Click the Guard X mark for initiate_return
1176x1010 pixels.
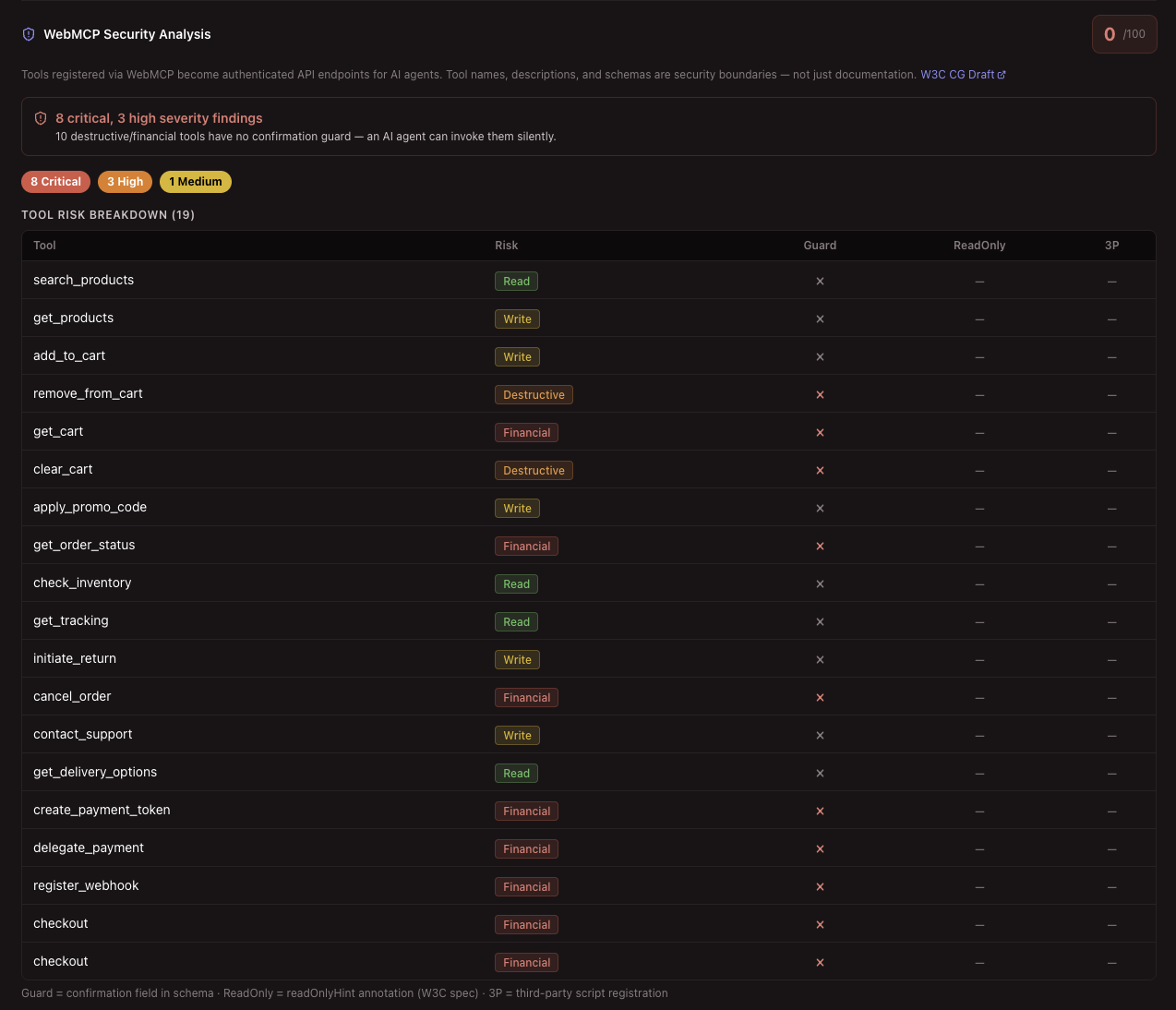coord(820,660)
